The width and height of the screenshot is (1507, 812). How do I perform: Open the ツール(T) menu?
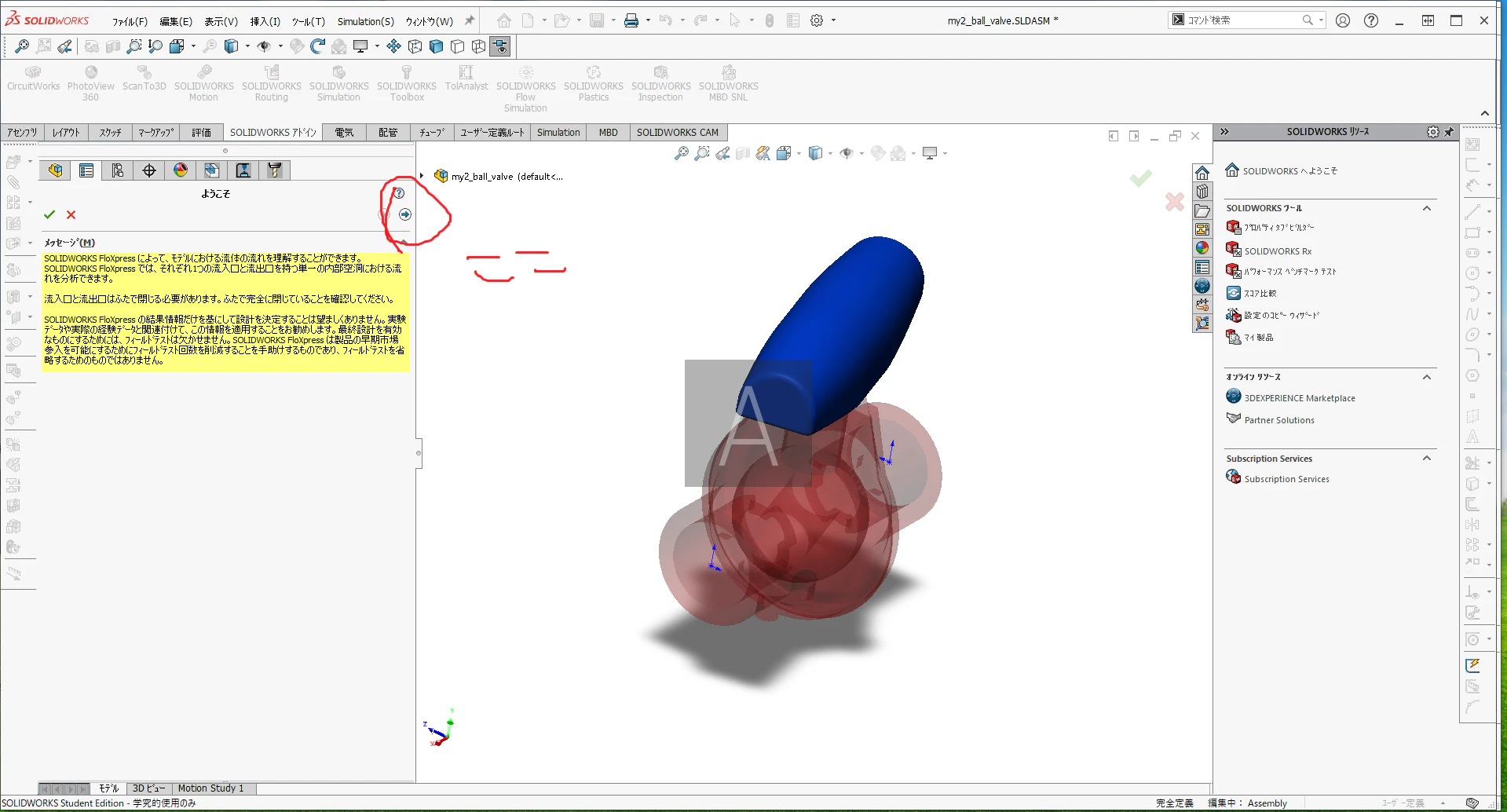(x=308, y=21)
